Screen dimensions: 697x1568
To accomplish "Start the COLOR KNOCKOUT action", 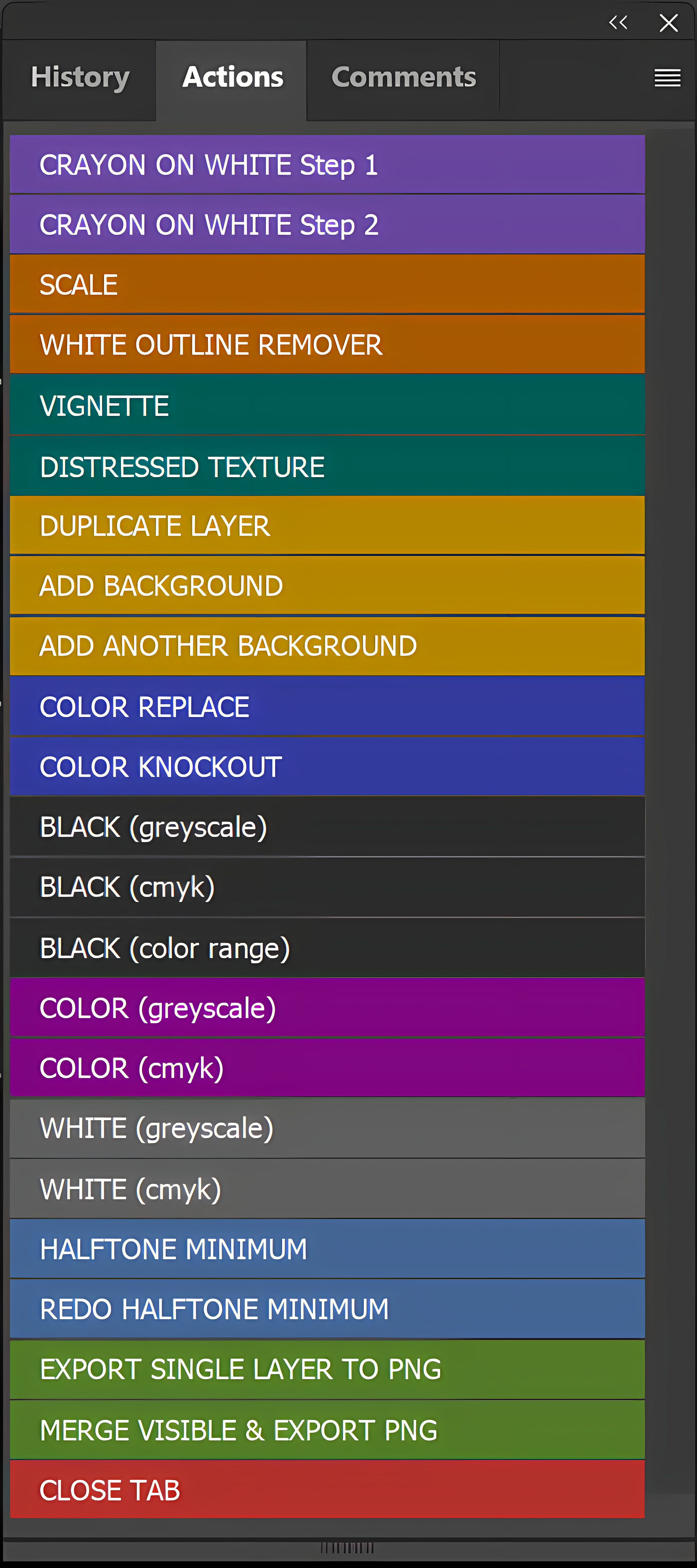I will point(327,767).
